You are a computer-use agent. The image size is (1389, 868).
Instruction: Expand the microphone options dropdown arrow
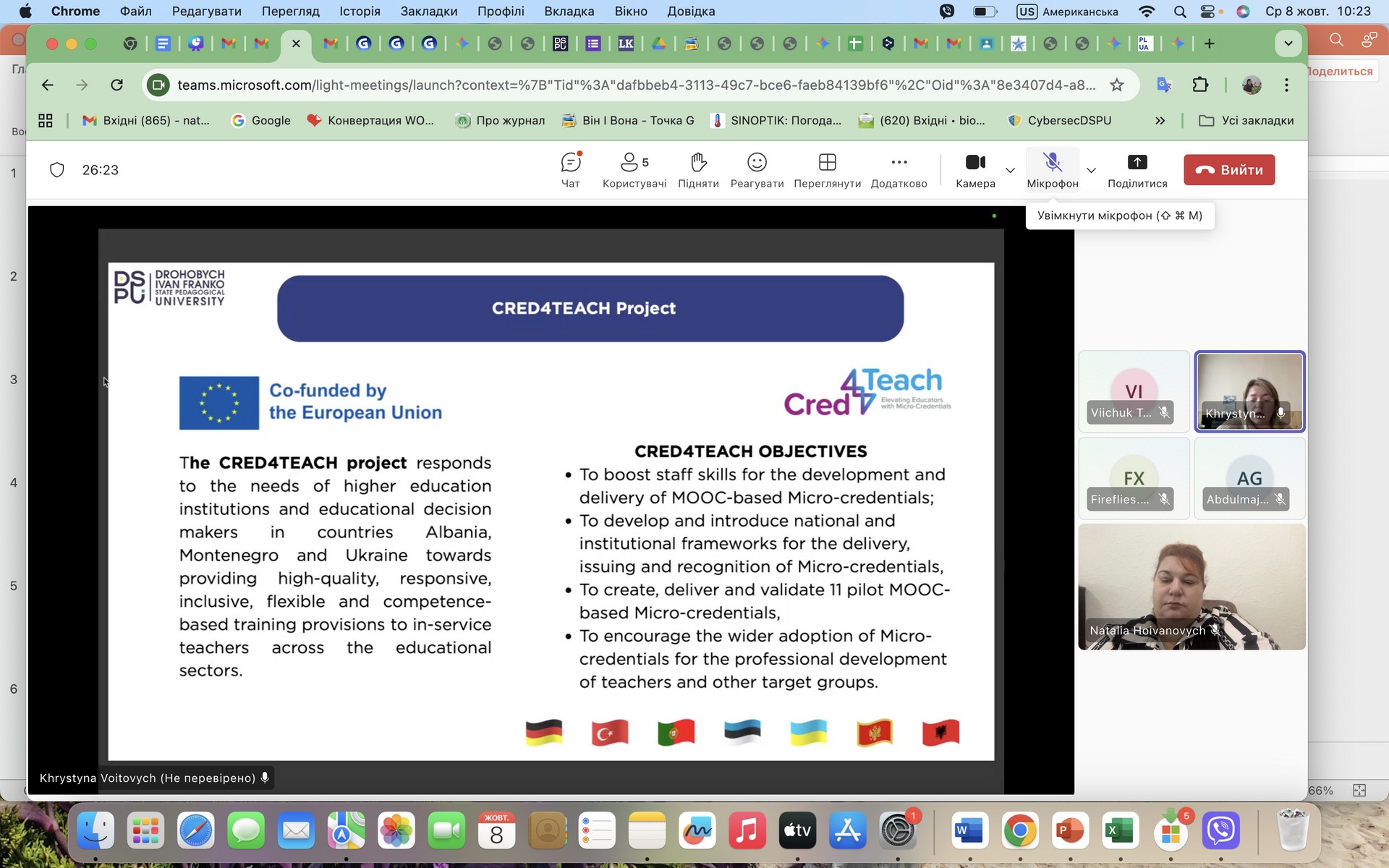(1092, 171)
